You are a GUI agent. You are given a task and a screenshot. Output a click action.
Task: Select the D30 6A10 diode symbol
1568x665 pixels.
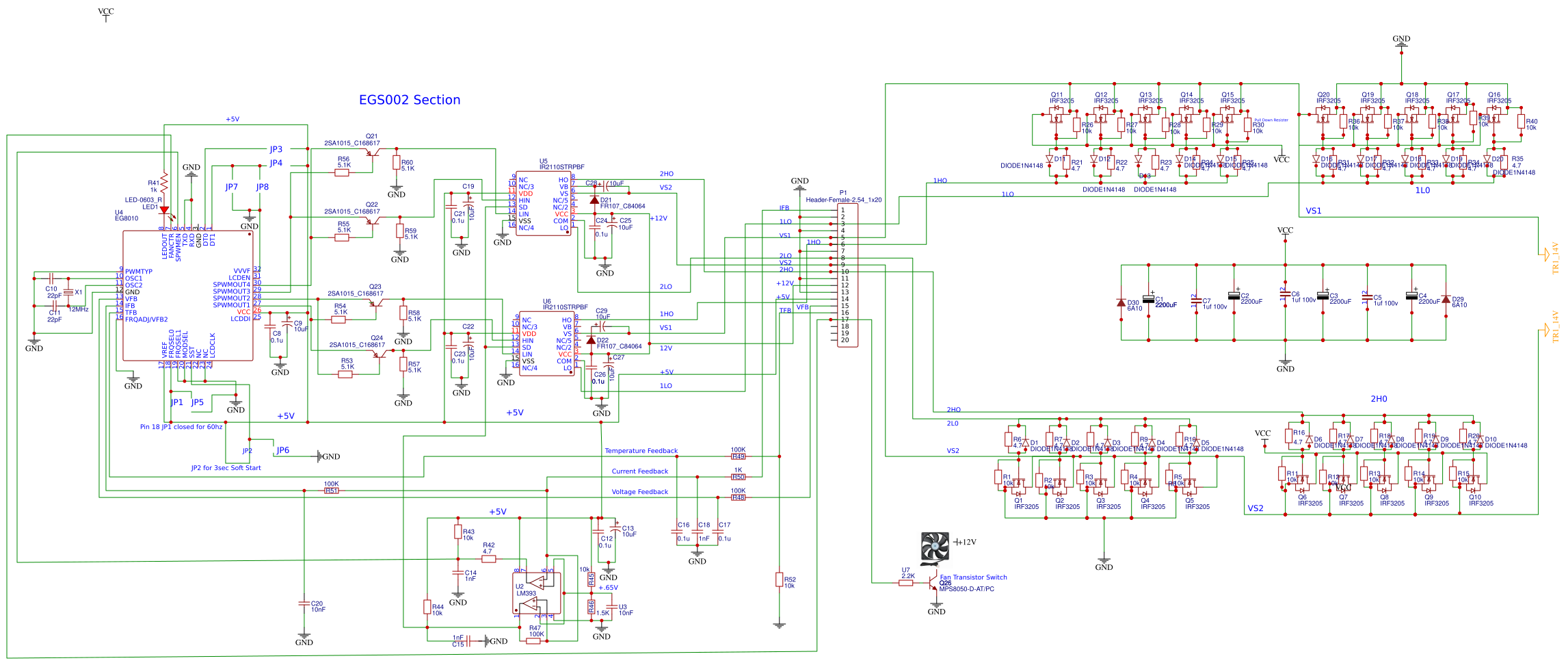click(1121, 302)
